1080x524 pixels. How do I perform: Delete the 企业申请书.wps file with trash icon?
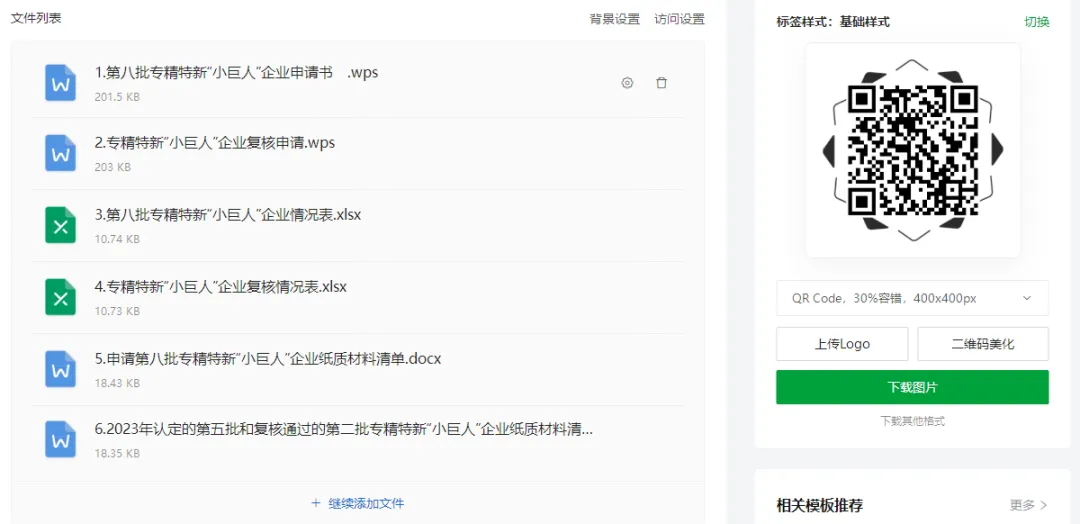[x=661, y=83]
